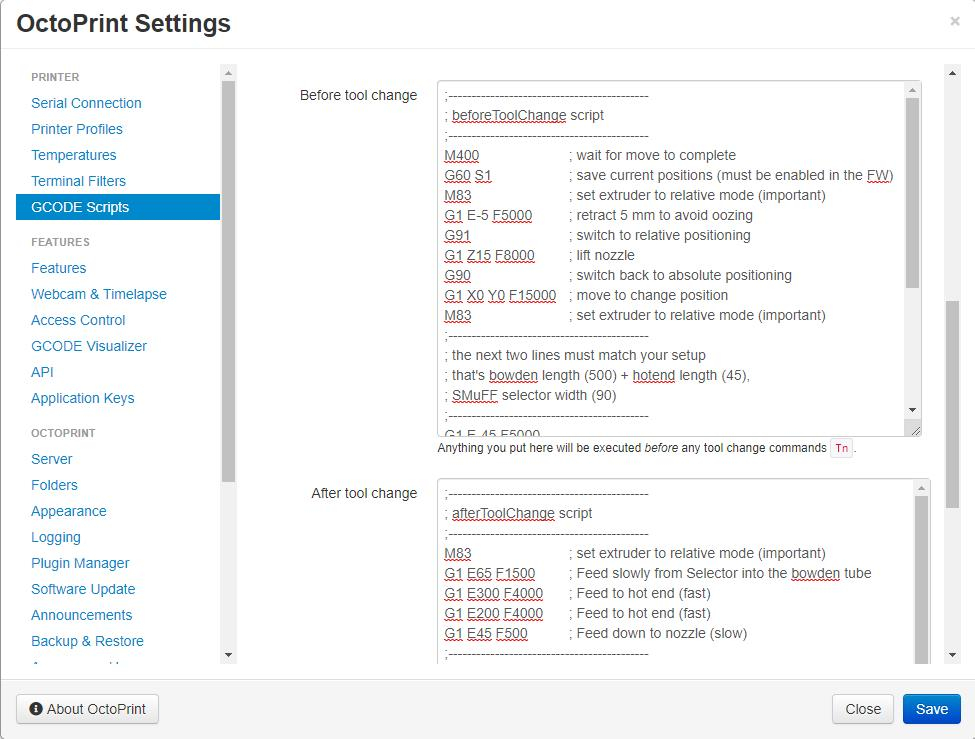Click the 'M400' command line
The image size is (975, 739).
tap(461, 156)
